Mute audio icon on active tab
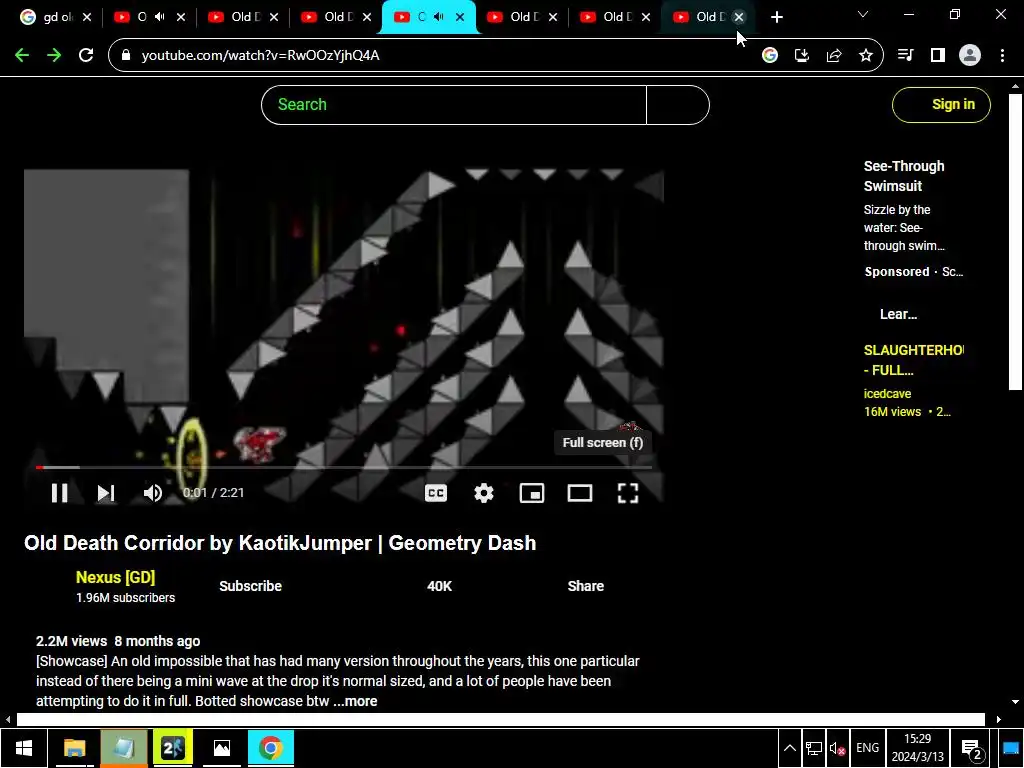The image size is (1024, 768). [x=439, y=17]
